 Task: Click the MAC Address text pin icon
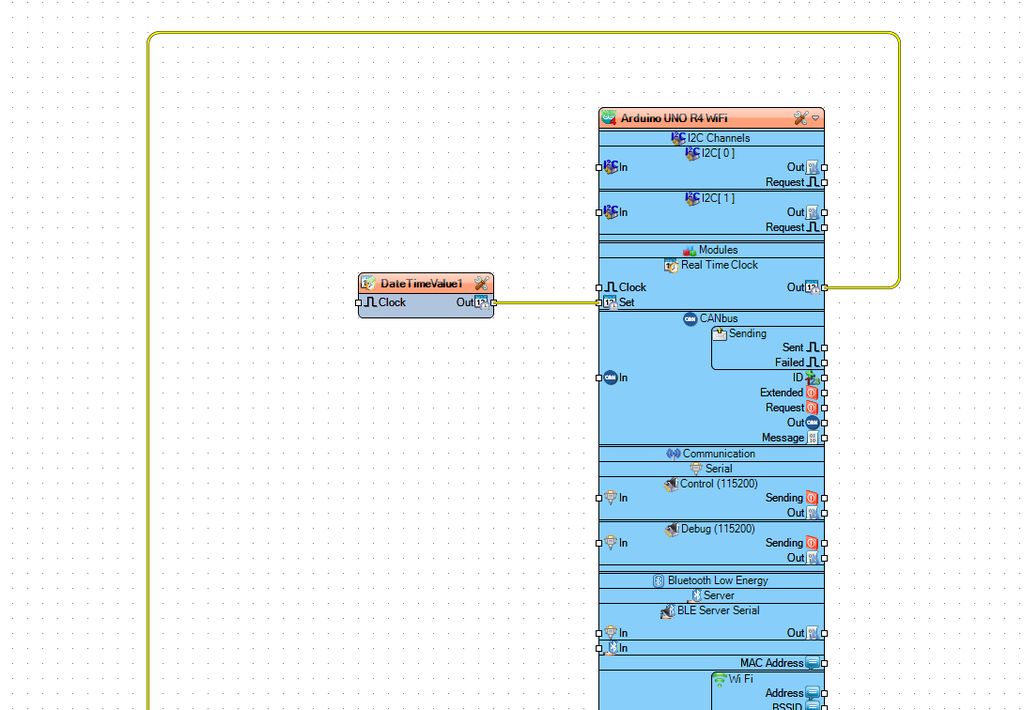point(812,663)
